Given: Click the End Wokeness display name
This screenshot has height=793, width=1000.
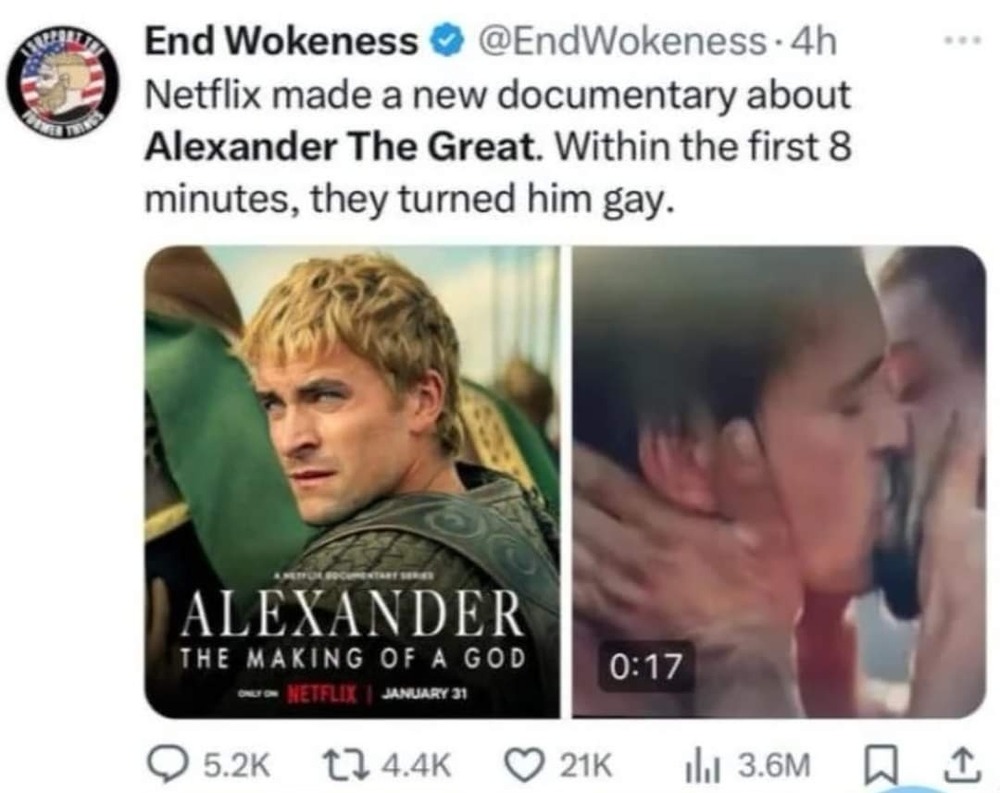Looking at the screenshot, I should click(282, 42).
